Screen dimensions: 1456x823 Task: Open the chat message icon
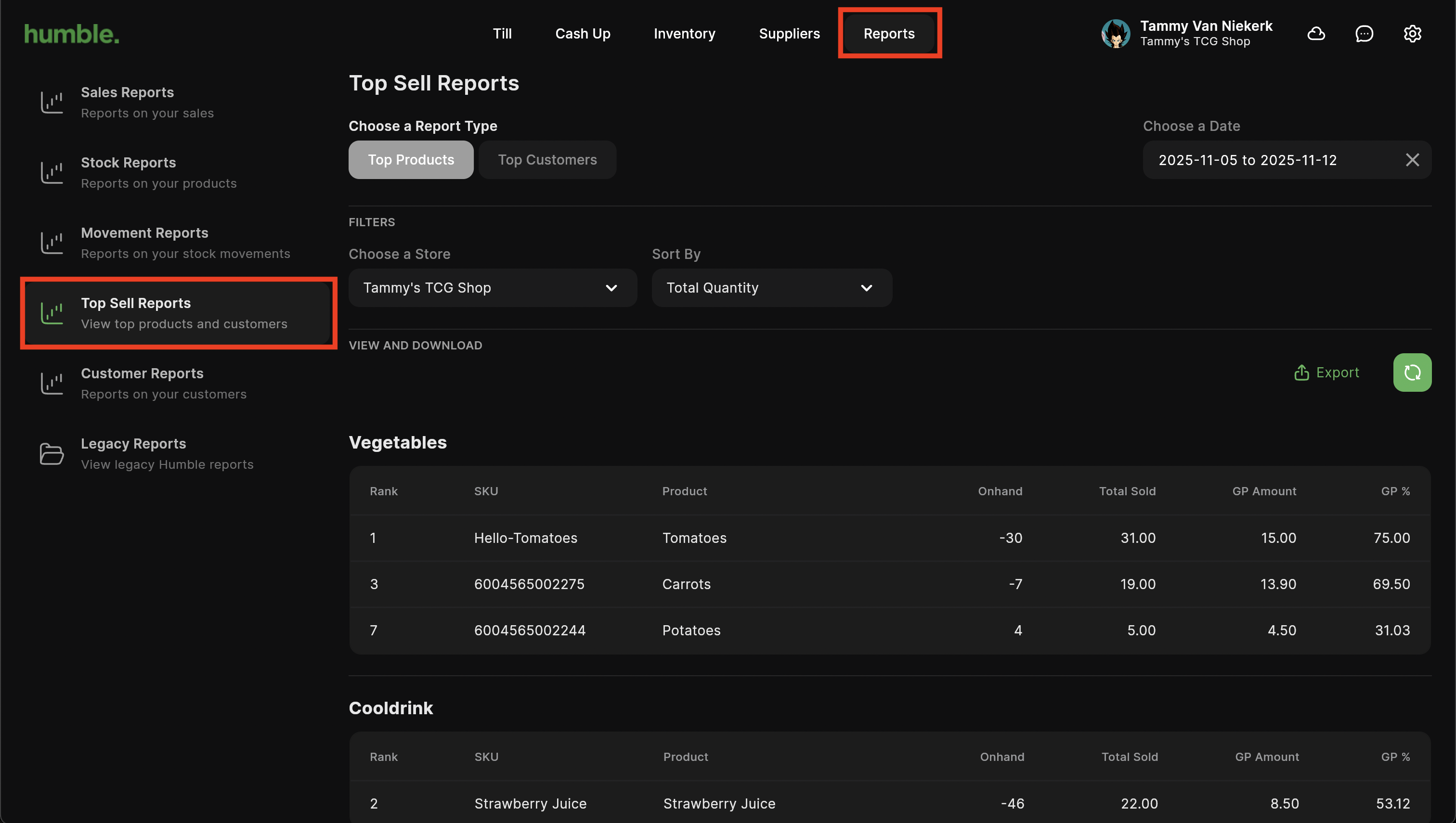coord(1364,34)
